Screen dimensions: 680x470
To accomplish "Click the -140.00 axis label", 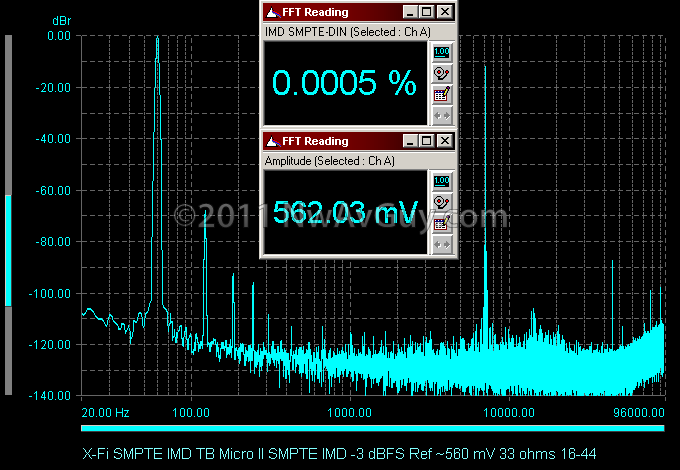I will point(50,395).
